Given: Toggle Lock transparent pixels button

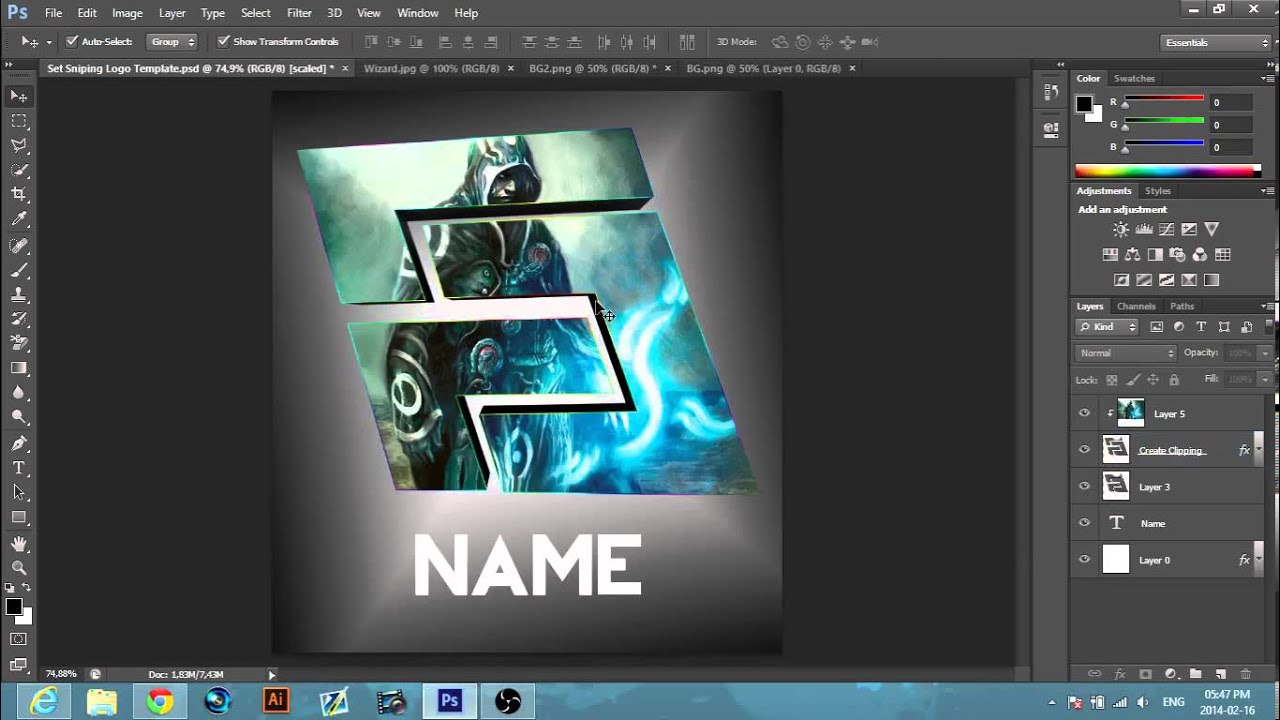Looking at the screenshot, I should click(1111, 380).
